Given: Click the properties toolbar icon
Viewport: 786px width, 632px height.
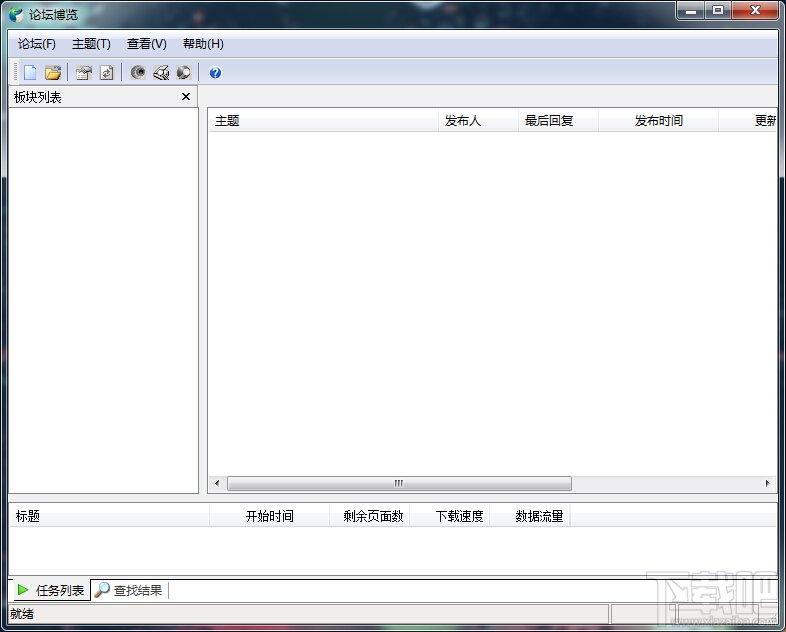Looking at the screenshot, I should (x=84, y=72).
